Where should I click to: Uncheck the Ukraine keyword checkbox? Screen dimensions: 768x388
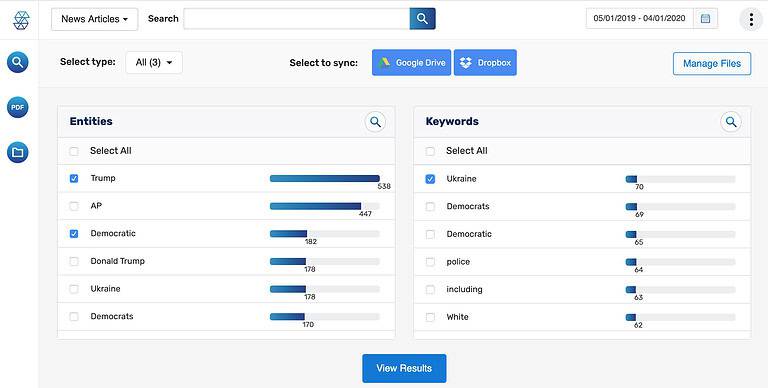point(430,179)
